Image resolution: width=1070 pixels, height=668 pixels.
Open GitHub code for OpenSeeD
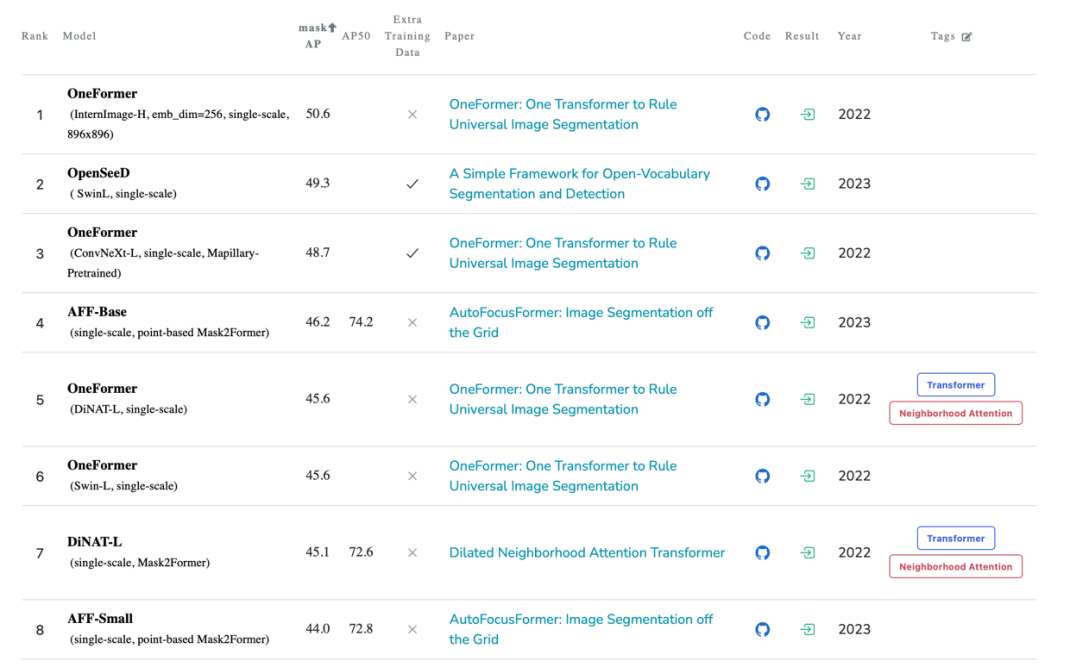point(762,184)
